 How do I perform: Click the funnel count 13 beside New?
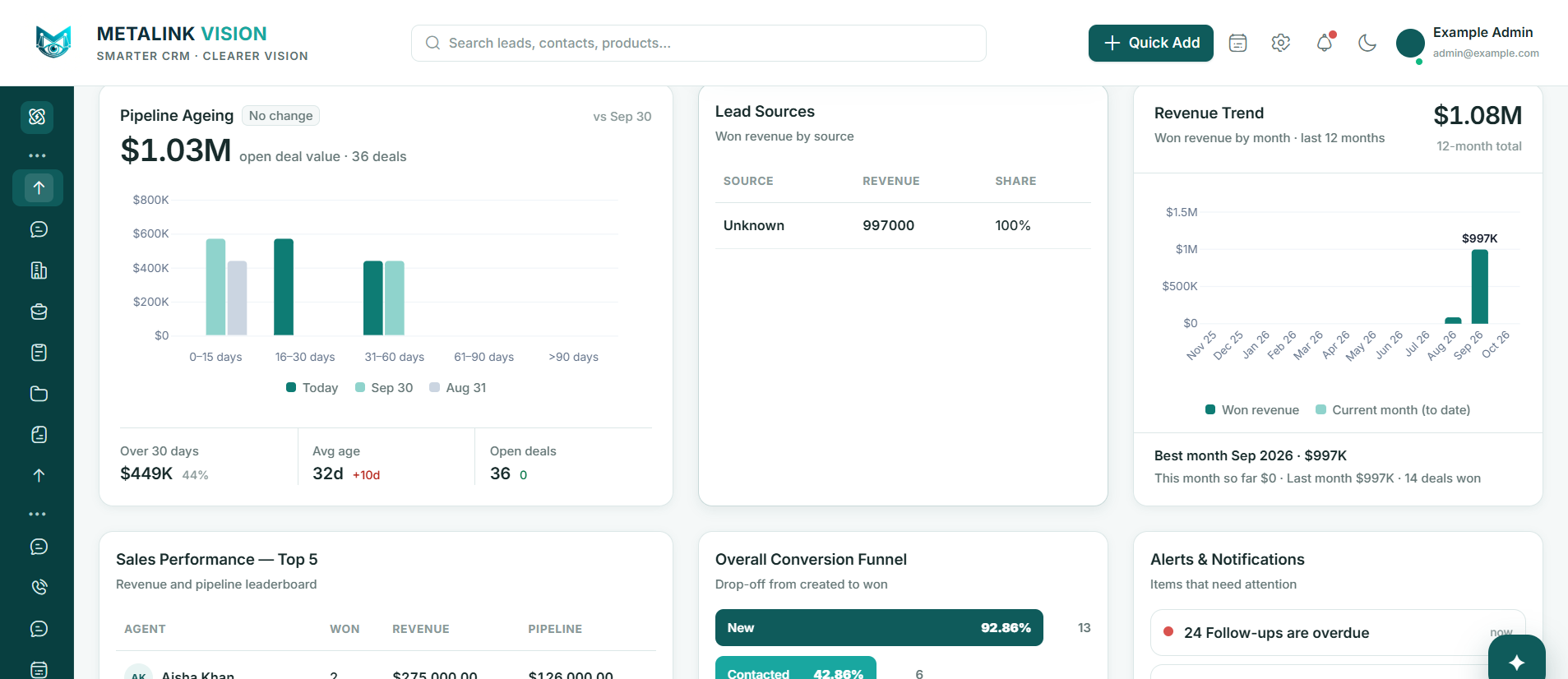pyautogui.click(x=1084, y=628)
